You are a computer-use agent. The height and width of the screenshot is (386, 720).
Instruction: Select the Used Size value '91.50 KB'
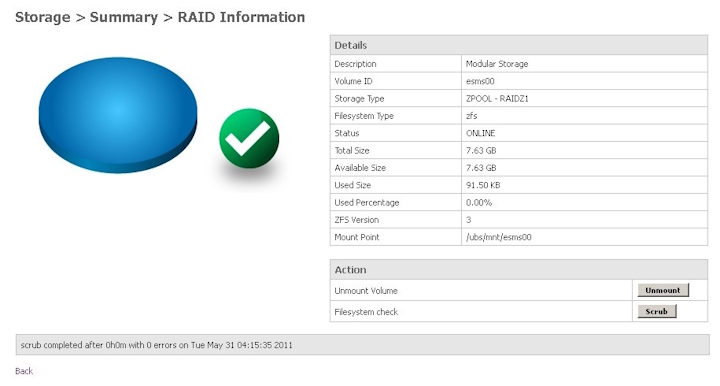[x=483, y=185]
